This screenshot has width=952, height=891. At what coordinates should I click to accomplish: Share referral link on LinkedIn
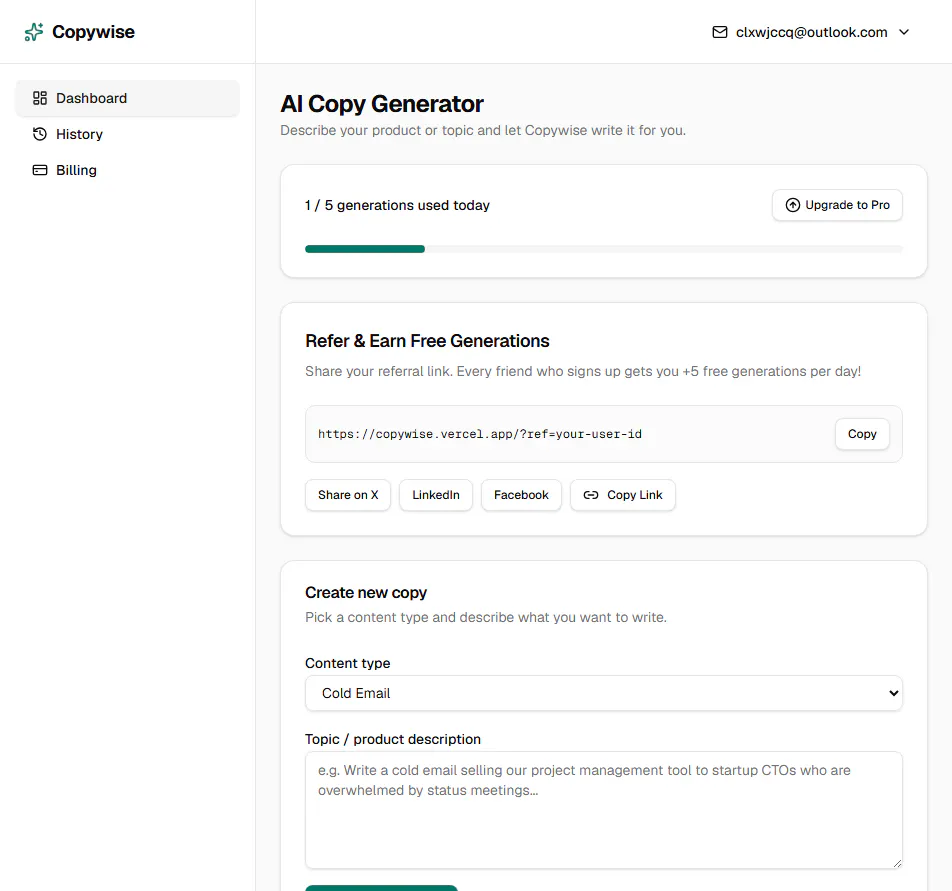pyautogui.click(x=436, y=495)
